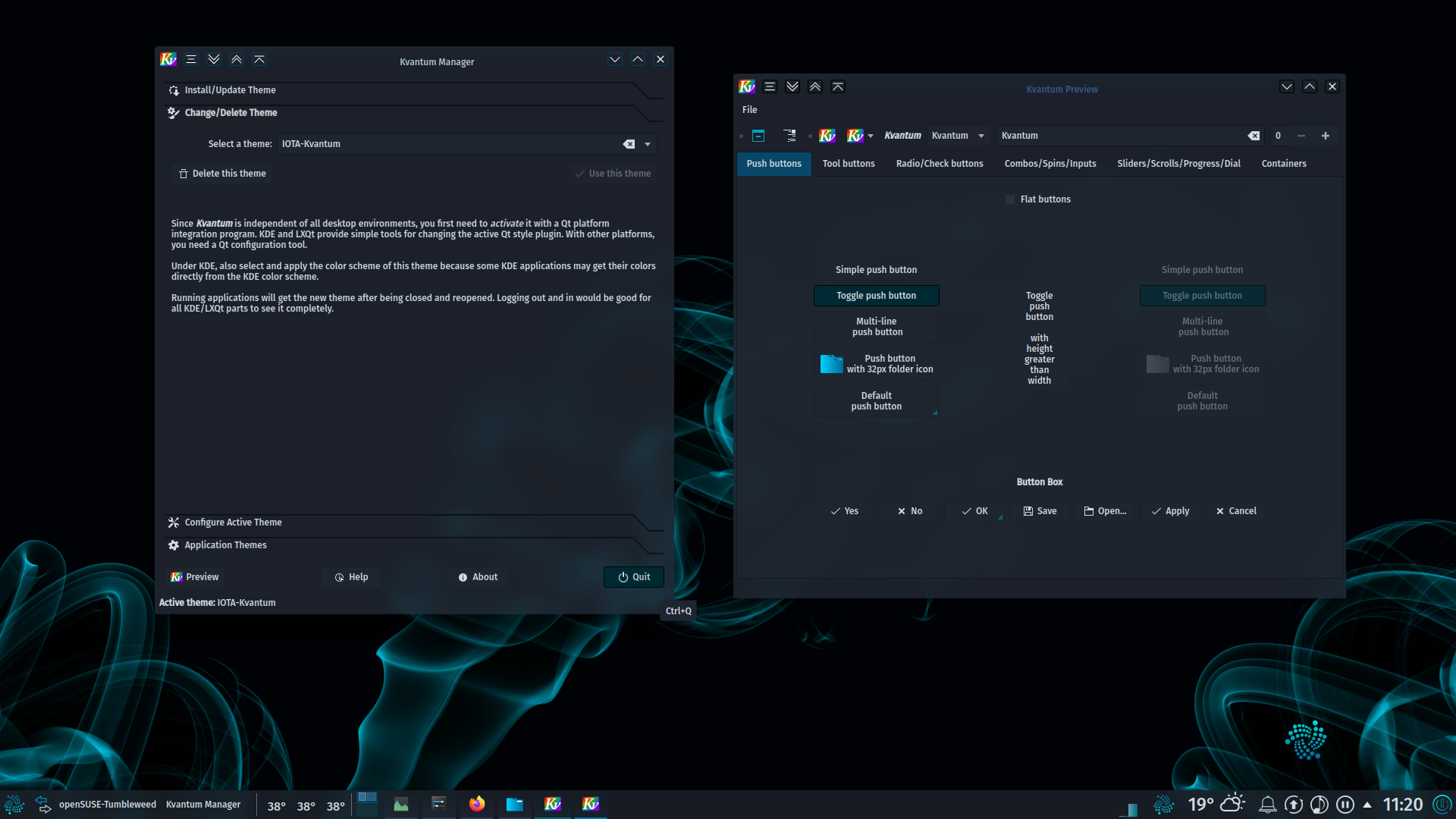
Task: Open the window menu icon in the Kvantum Manager title bar
Action: 191,59
